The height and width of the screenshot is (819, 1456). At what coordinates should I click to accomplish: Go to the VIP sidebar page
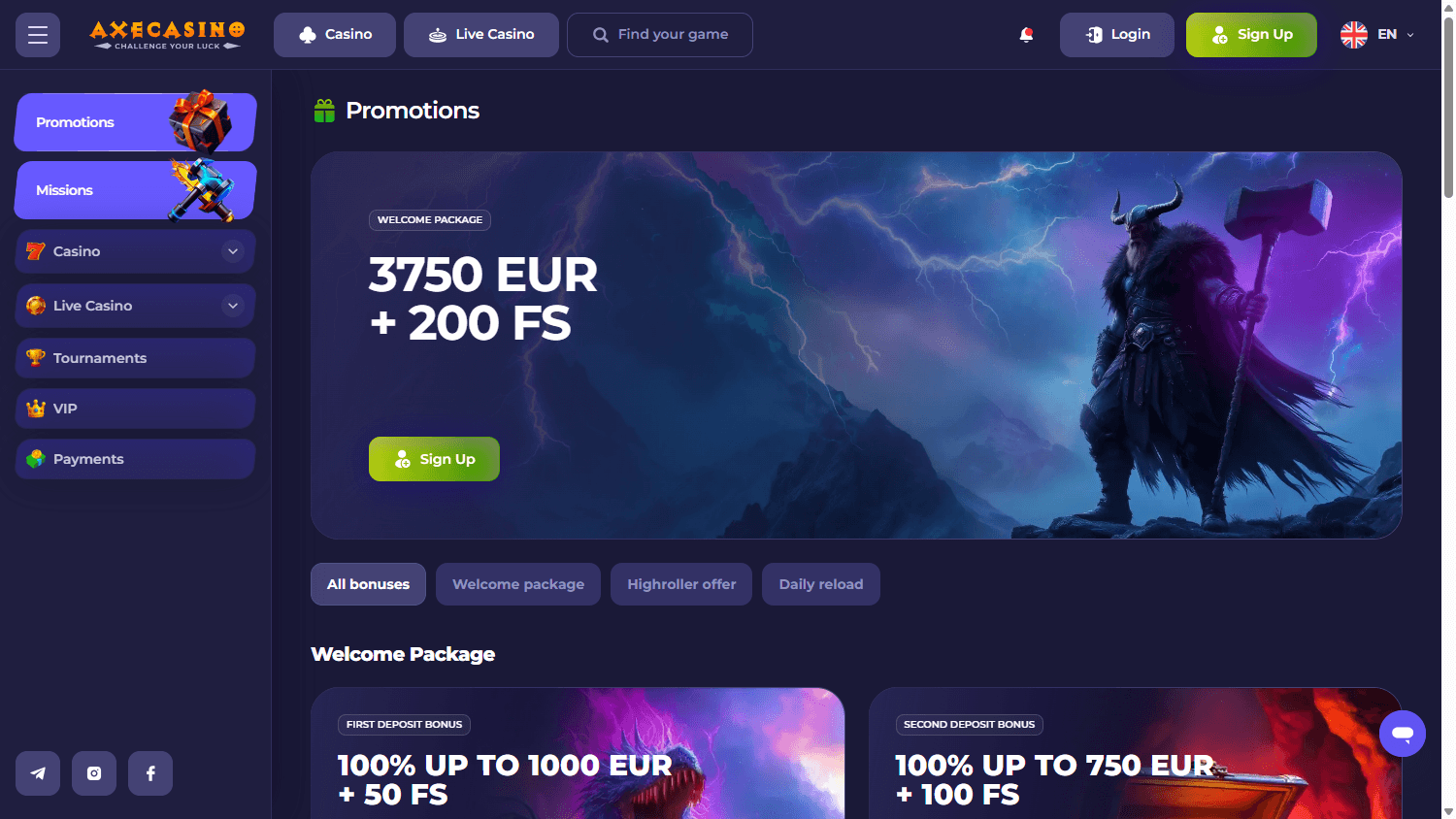(135, 409)
